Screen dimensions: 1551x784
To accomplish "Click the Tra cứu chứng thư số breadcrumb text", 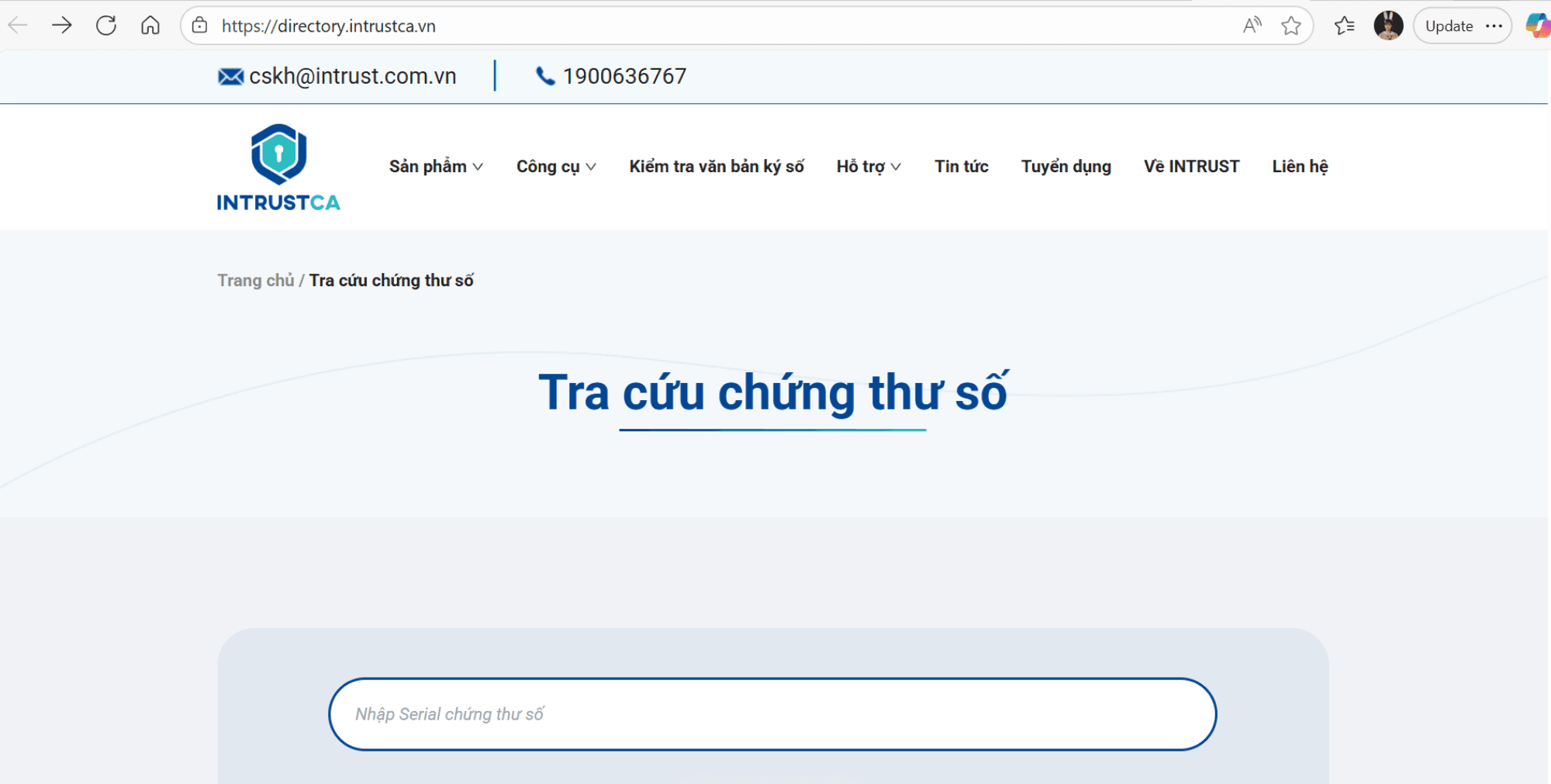I will [x=392, y=280].
